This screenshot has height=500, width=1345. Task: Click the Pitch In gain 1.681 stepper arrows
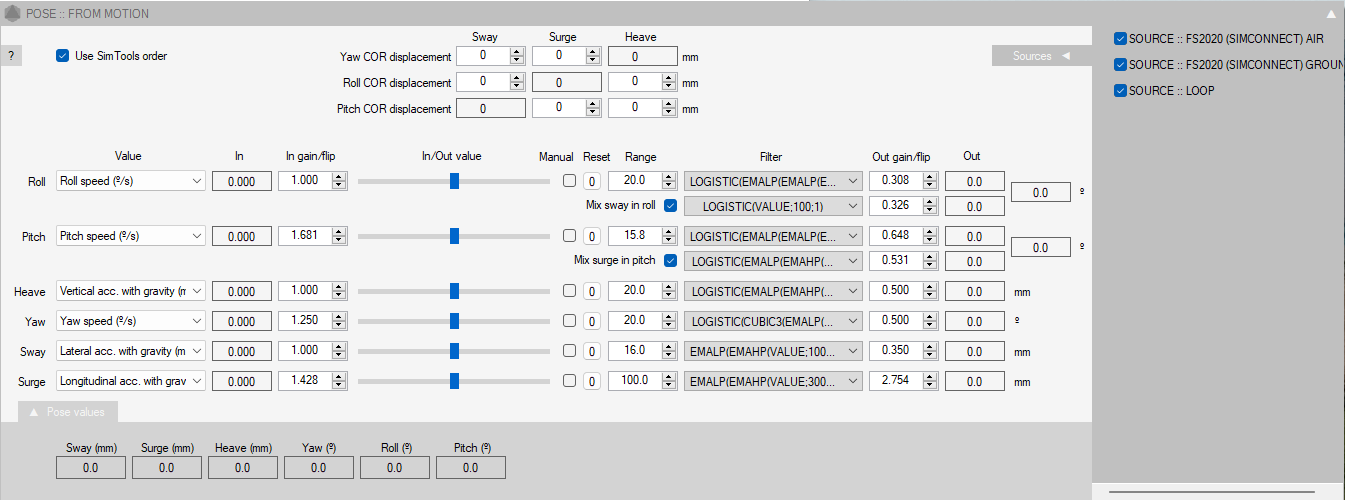338,236
